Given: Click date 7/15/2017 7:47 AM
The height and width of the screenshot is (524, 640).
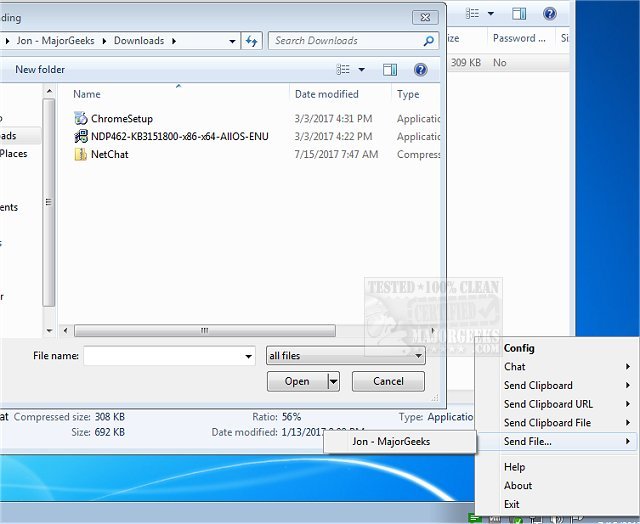Looking at the screenshot, I should 336,155.
